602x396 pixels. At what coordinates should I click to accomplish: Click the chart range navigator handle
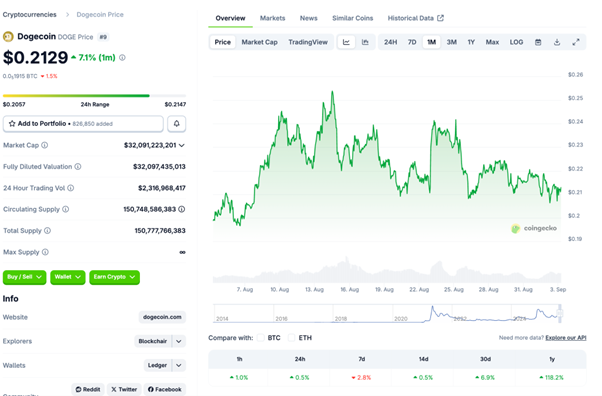tap(560, 313)
